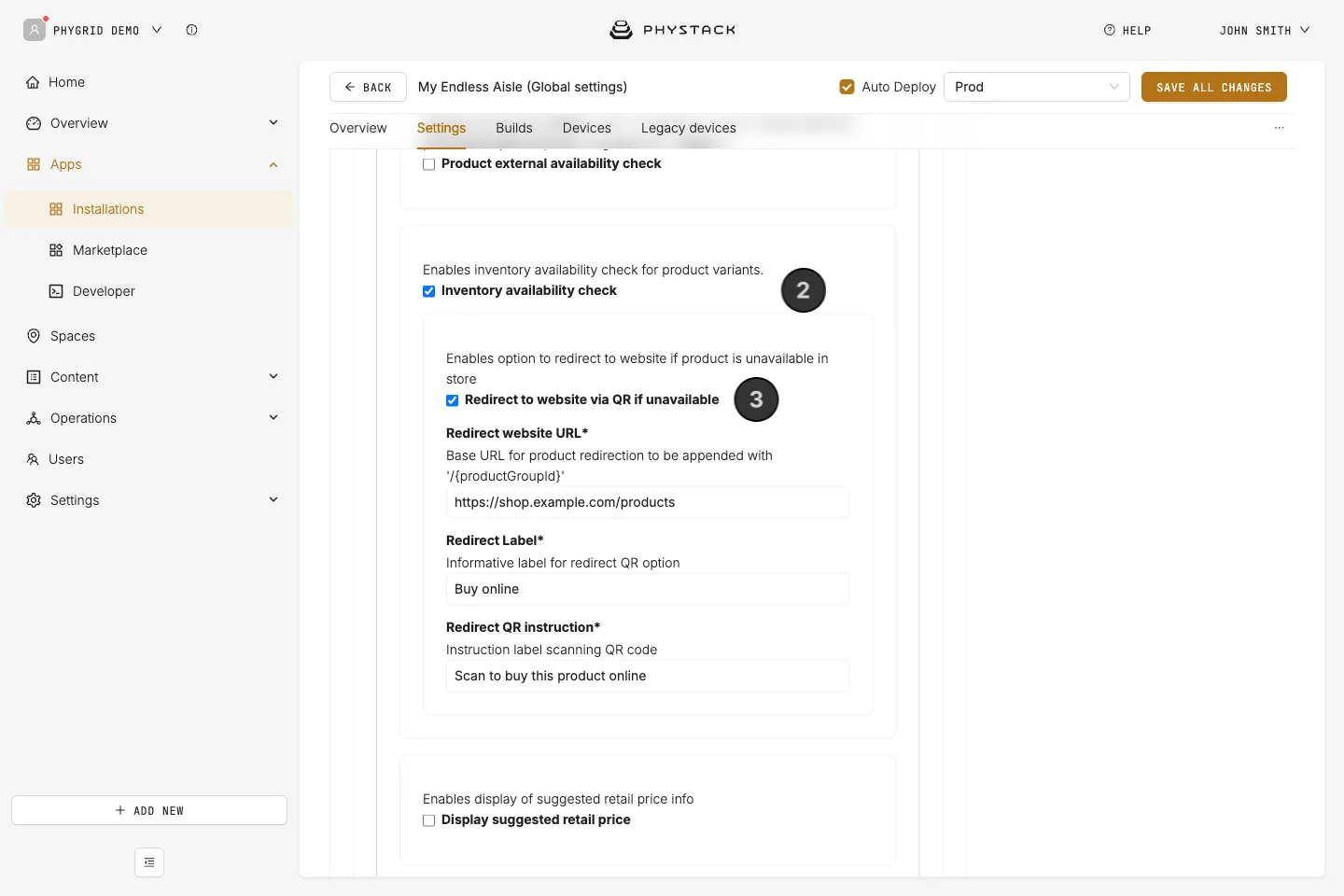Image resolution: width=1344 pixels, height=896 pixels.
Task: Click the Overview gauge icon in sidebar
Action: (x=34, y=123)
